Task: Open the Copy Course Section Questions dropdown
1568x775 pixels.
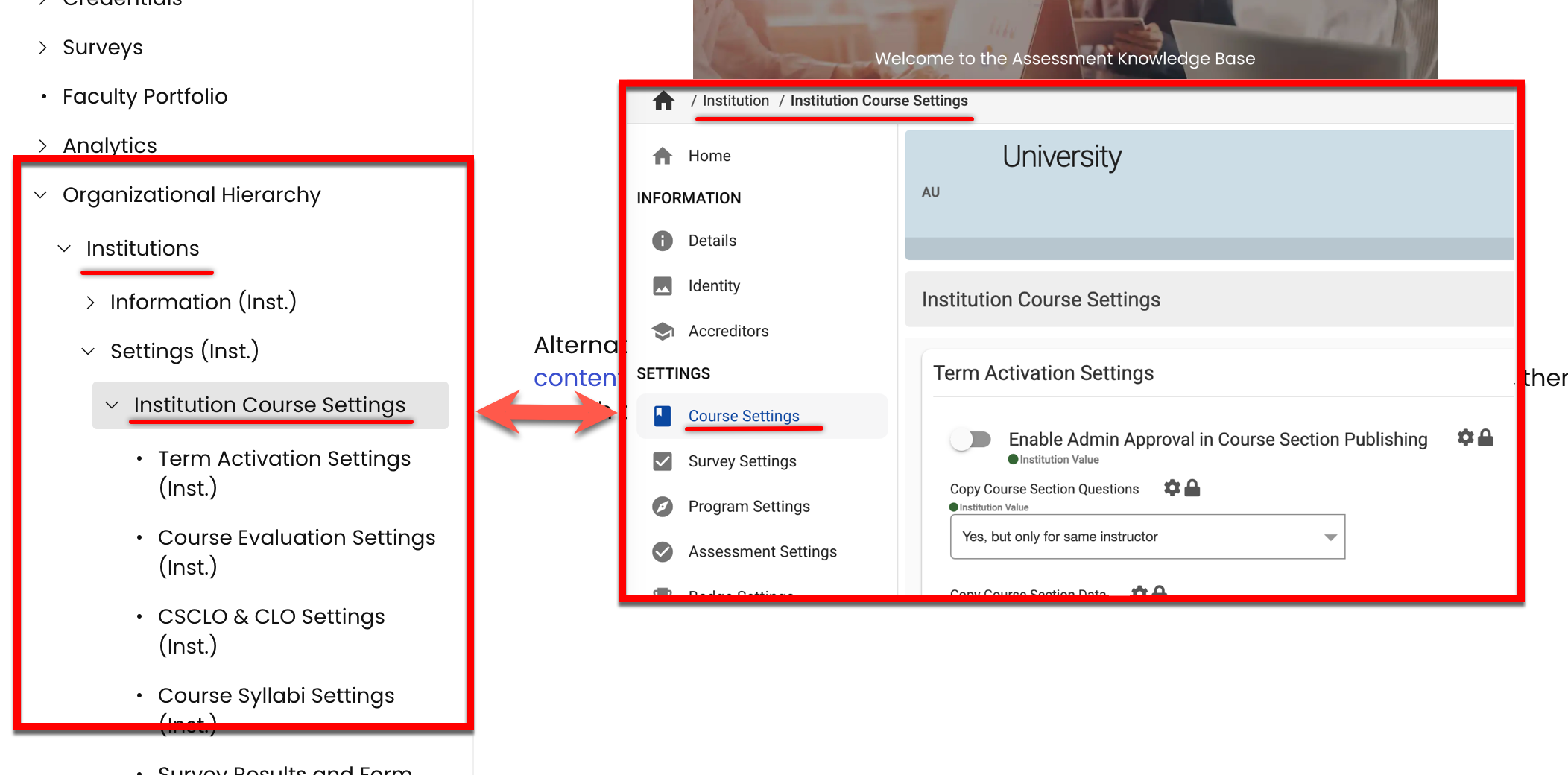Action: pos(1147,537)
